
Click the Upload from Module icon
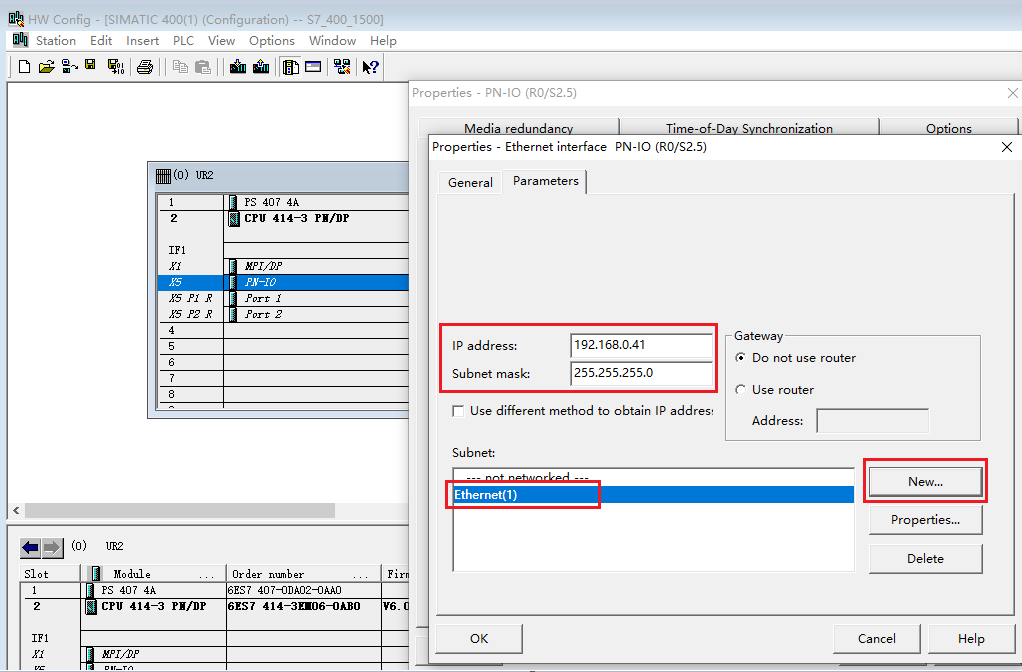tap(261, 66)
